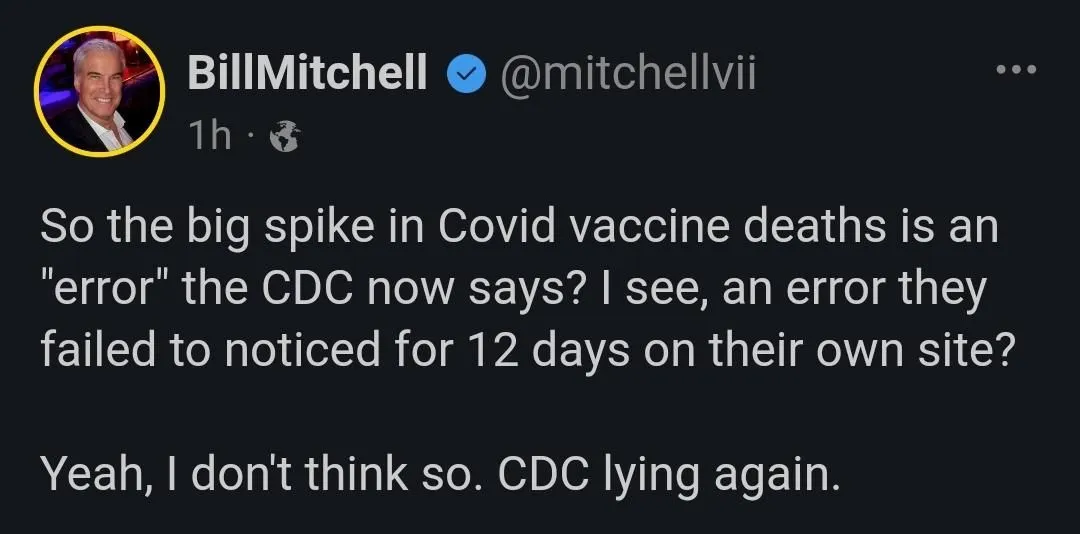Click the blank gap between the two paragraphs
1080x534 pixels.
(500, 411)
